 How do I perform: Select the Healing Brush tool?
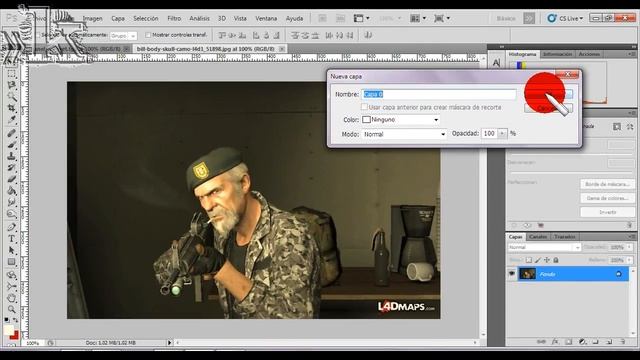[11, 133]
